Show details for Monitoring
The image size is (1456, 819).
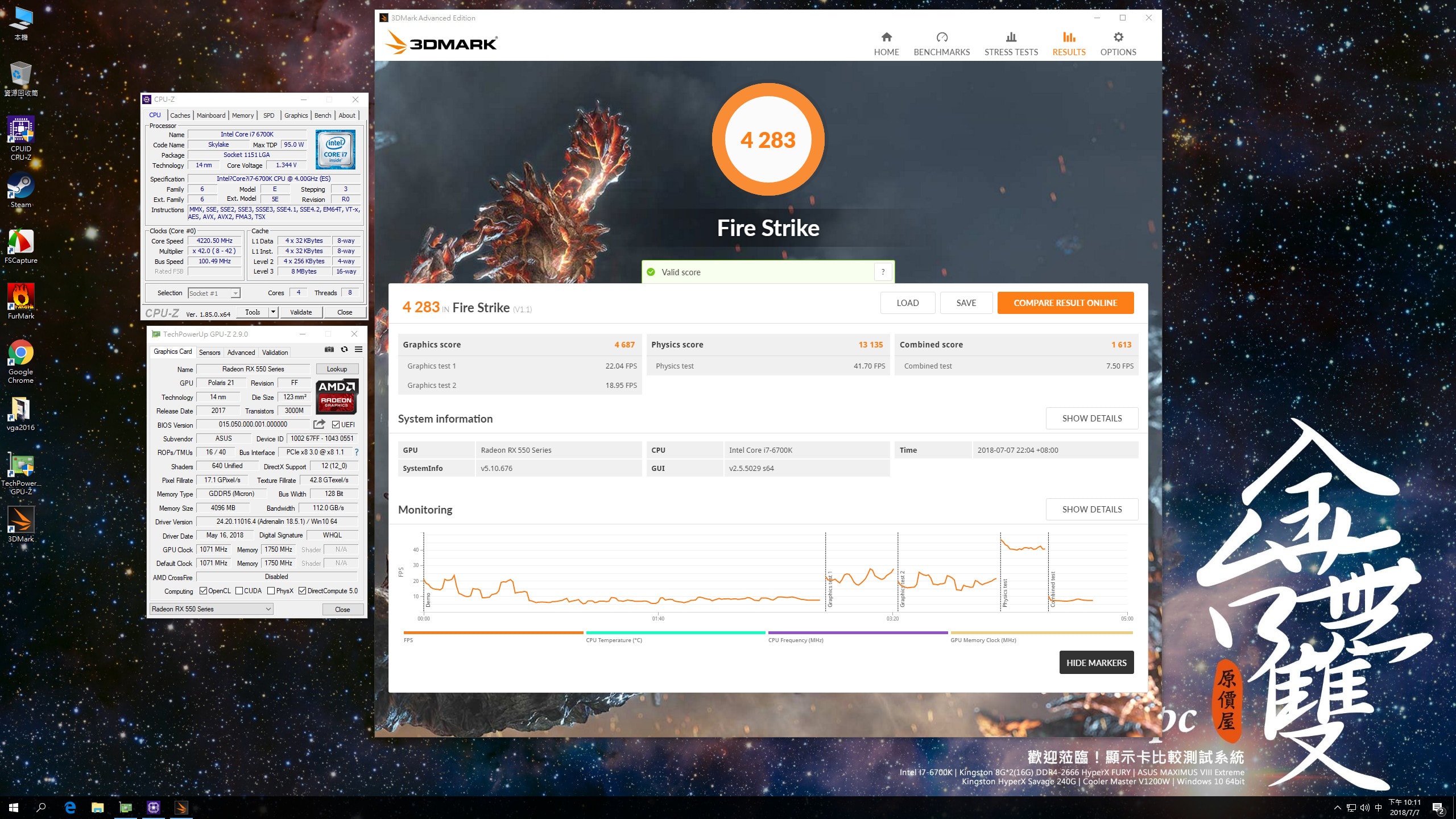tap(1092, 510)
